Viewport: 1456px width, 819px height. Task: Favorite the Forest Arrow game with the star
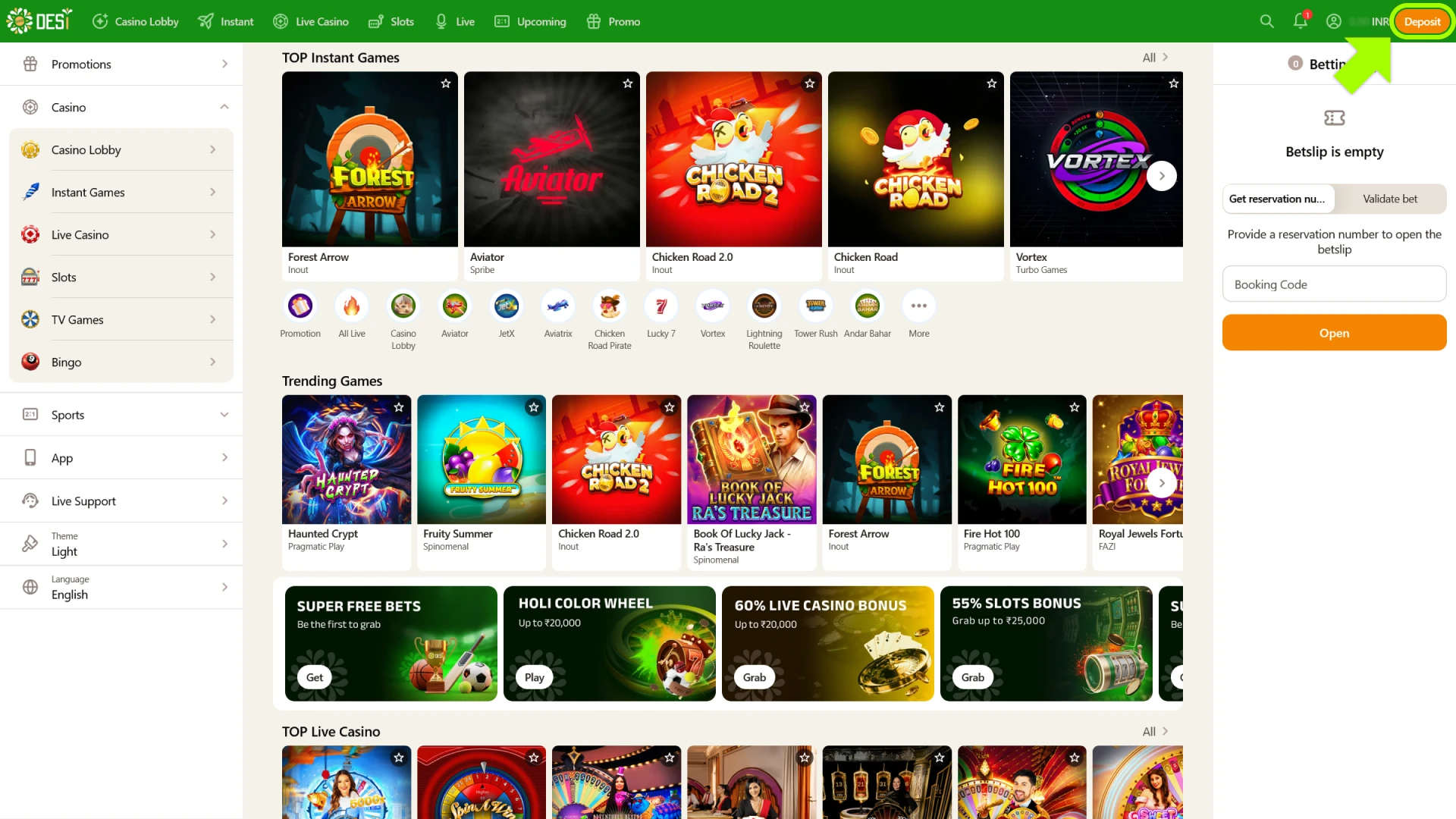(x=445, y=83)
